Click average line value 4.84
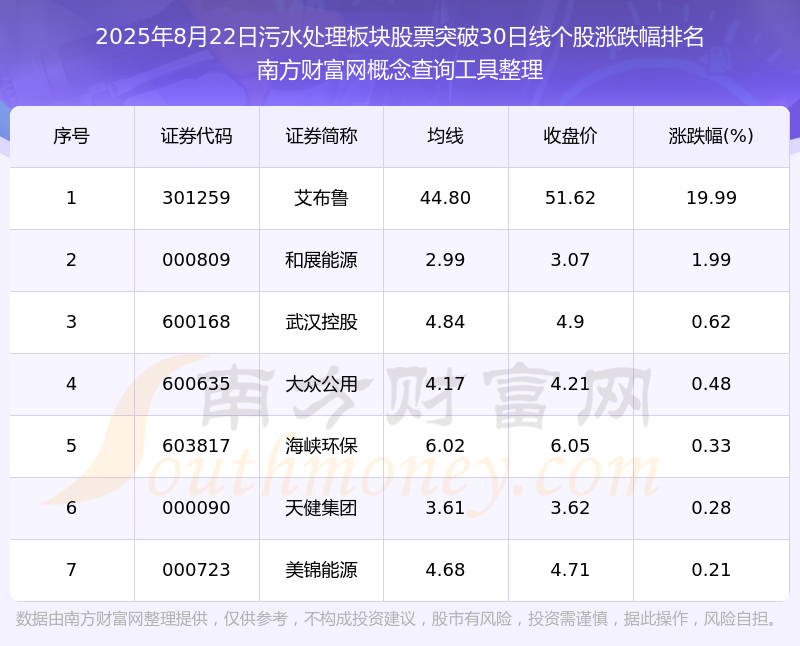Image resolution: width=800 pixels, height=646 pixels. [445, 322]
